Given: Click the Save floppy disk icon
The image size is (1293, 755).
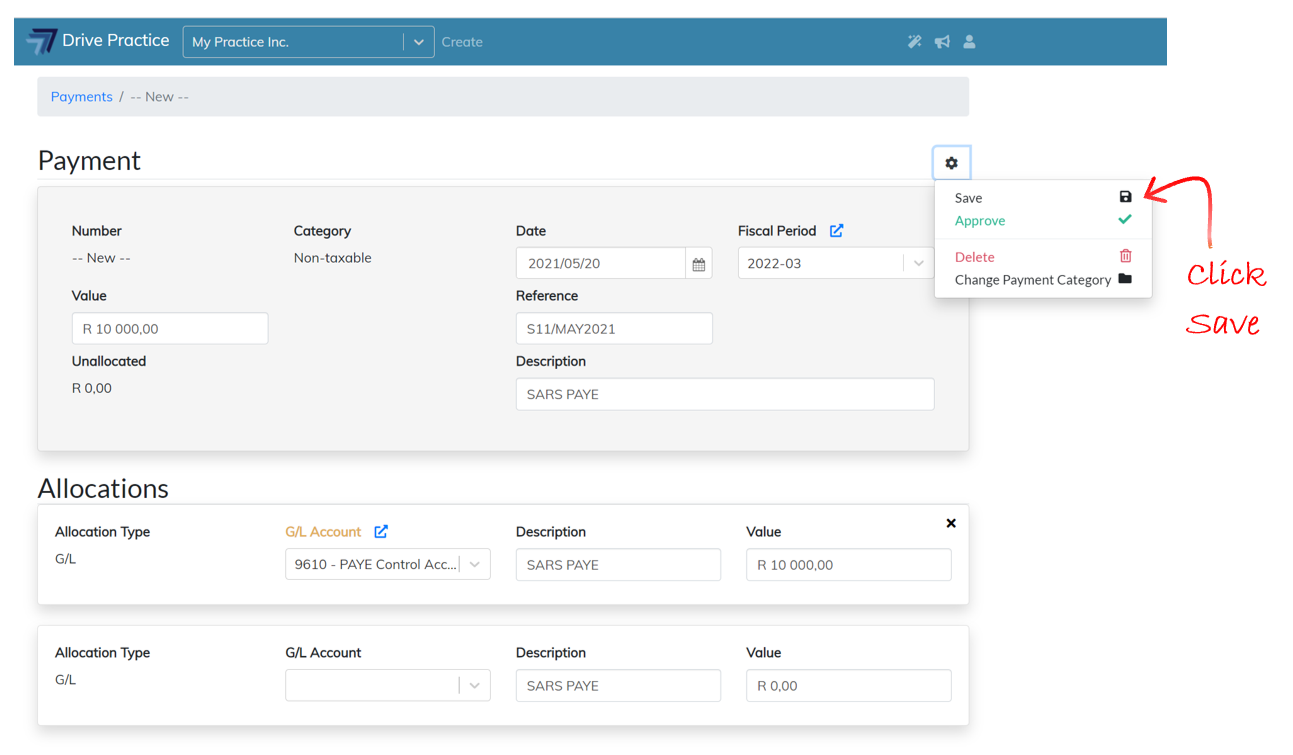Looking at the screenshot, I should [1125, 197].
